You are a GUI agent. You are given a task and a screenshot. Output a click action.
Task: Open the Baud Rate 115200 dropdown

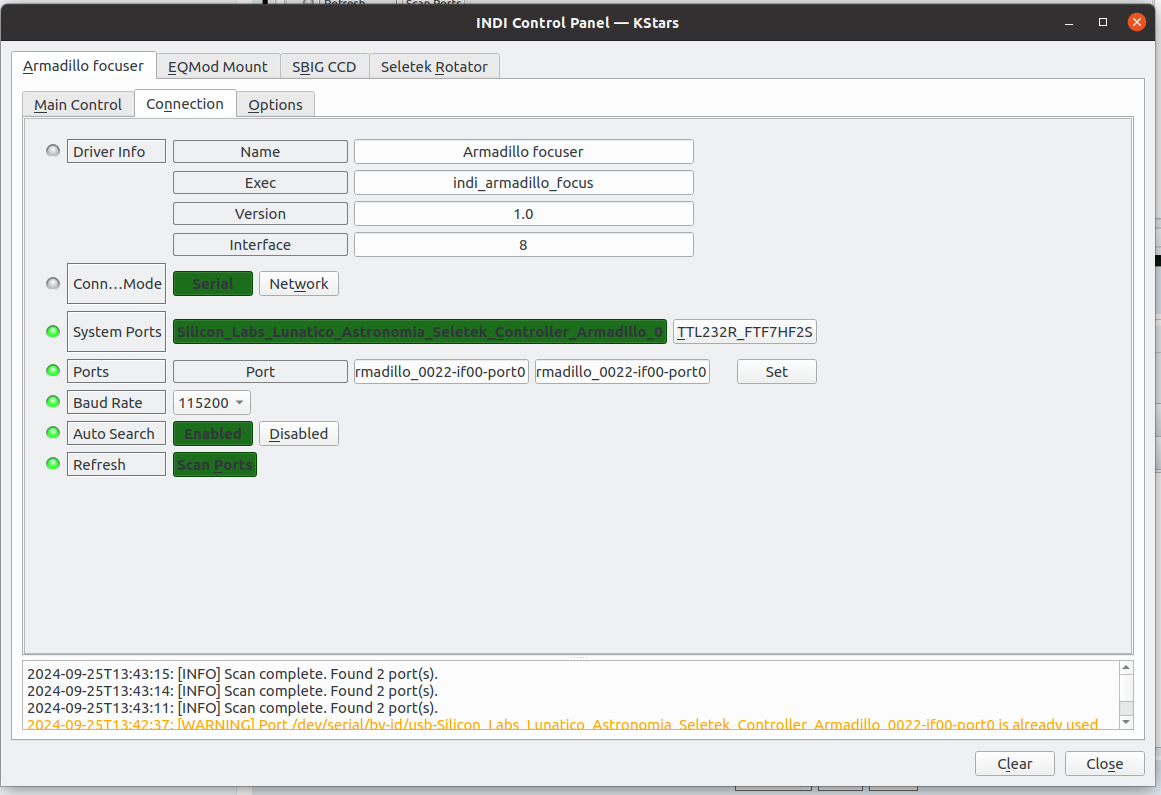click(x=212, y=403)
